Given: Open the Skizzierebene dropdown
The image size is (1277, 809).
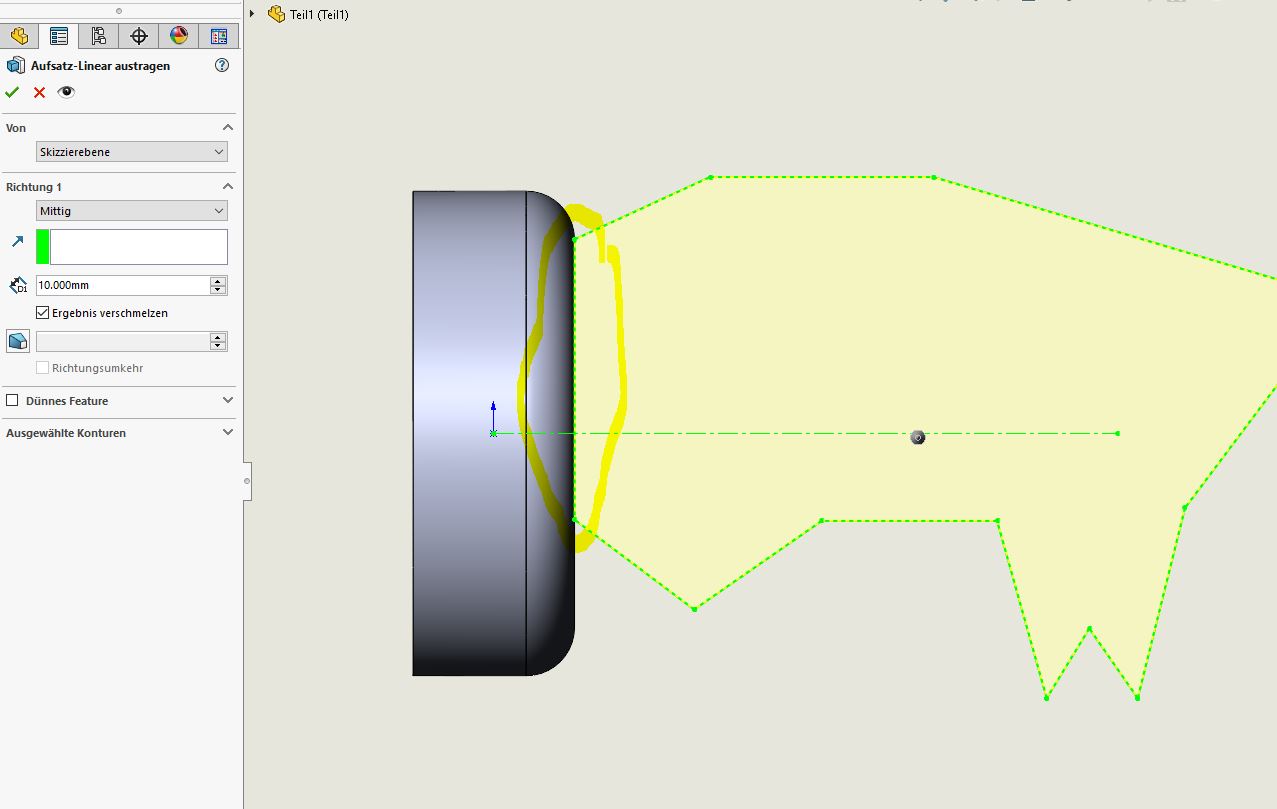Looking at the screenshot, I should 132,152.
